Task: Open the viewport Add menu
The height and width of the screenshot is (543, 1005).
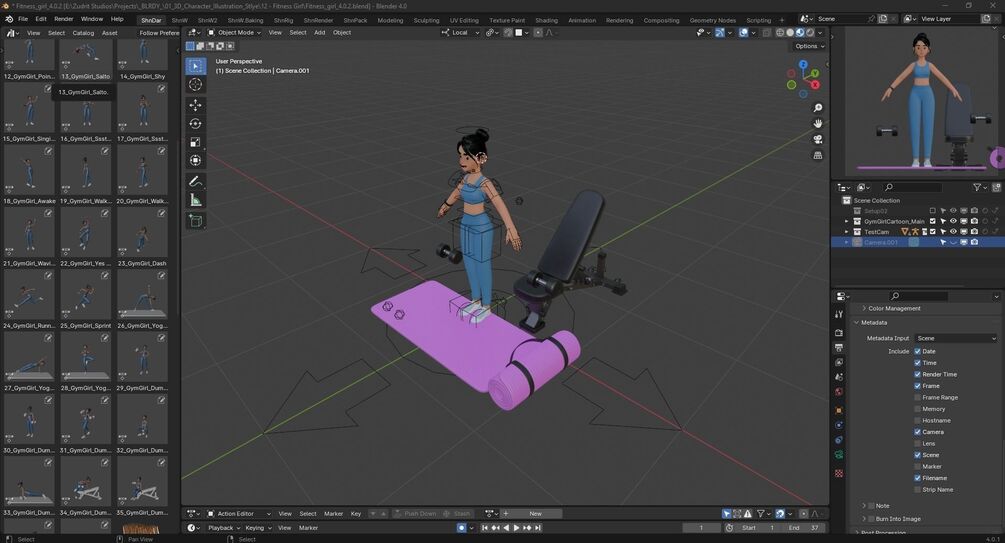Action: pyautogui.click(x=319, y=32)
